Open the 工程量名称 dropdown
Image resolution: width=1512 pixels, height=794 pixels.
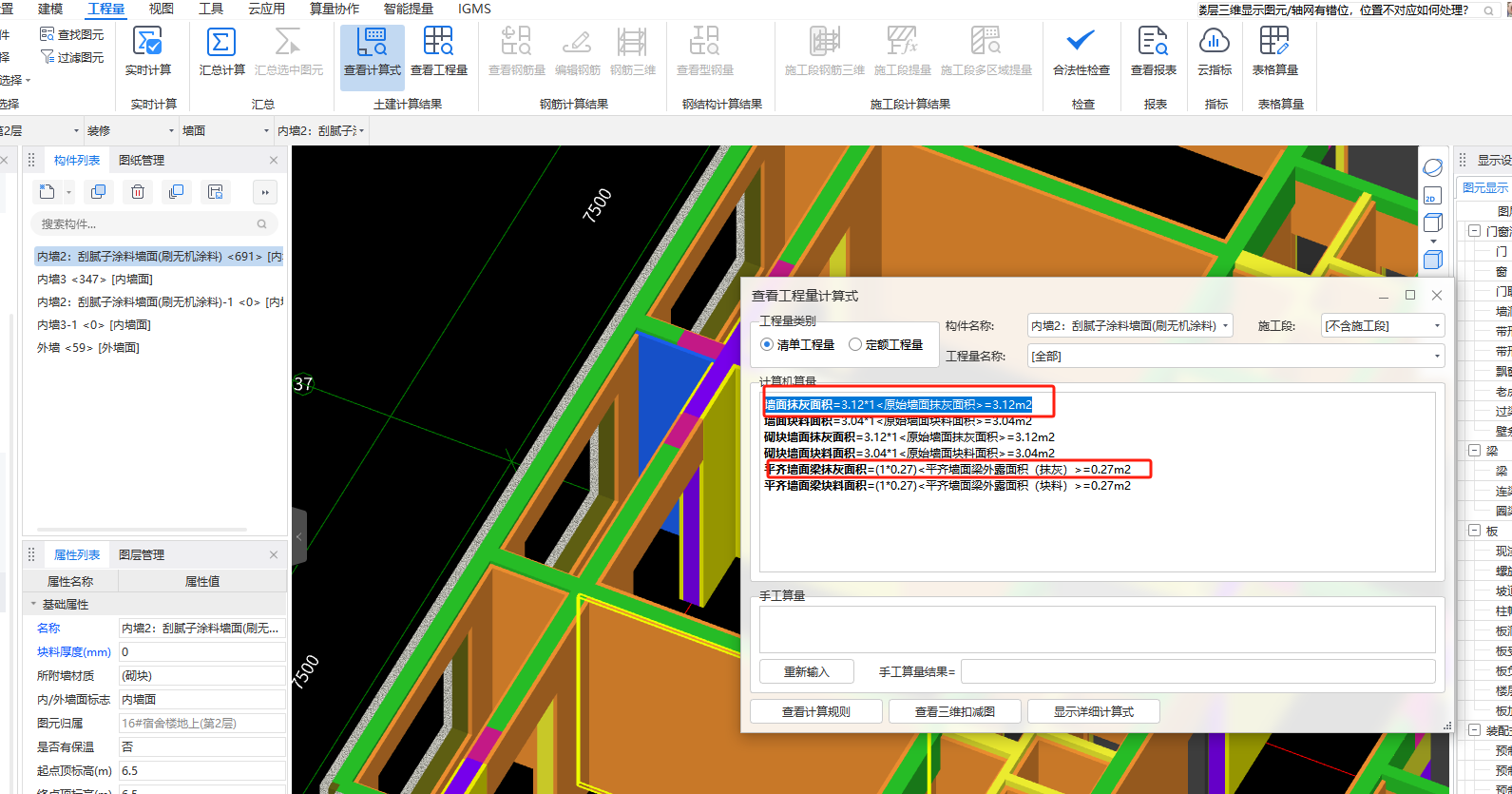[1436, 357]
